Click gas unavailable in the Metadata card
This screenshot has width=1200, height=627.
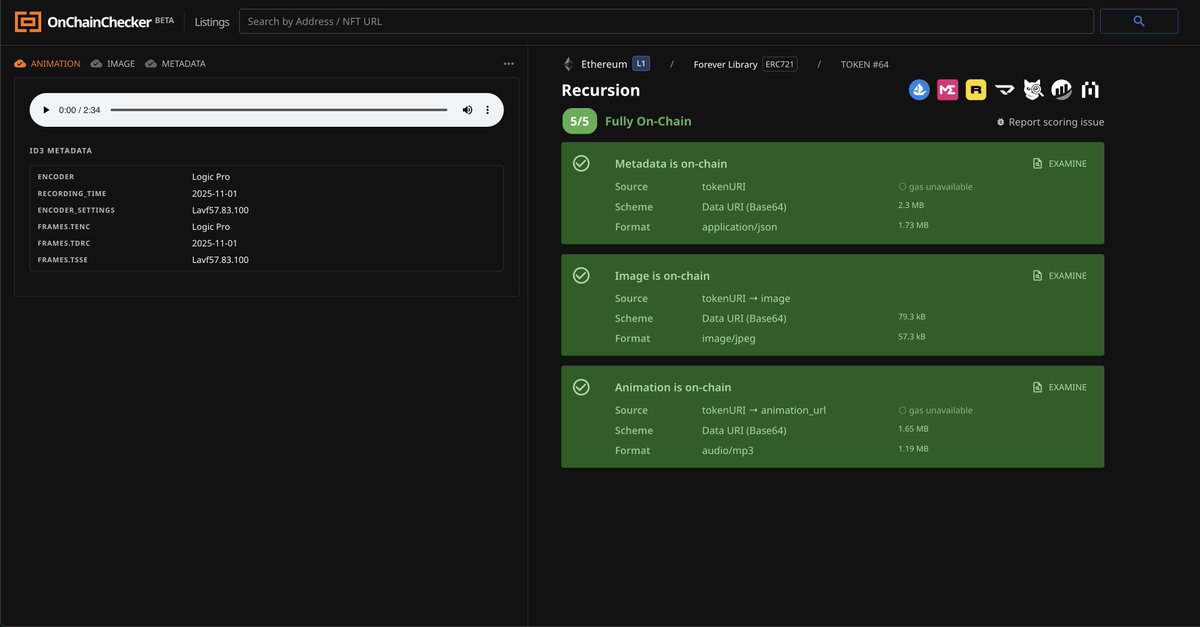tap(935, 187)
